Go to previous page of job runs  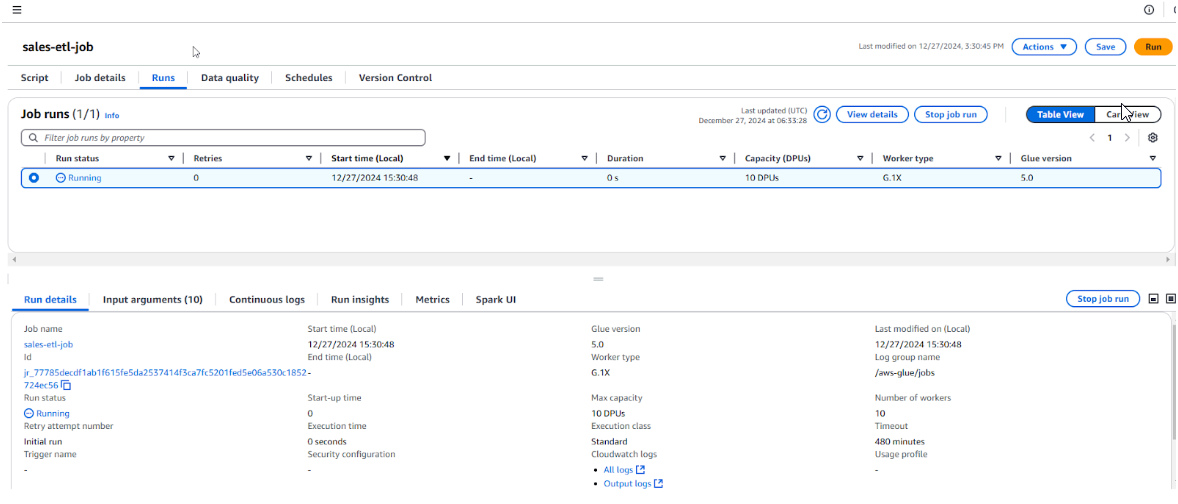1092,138
